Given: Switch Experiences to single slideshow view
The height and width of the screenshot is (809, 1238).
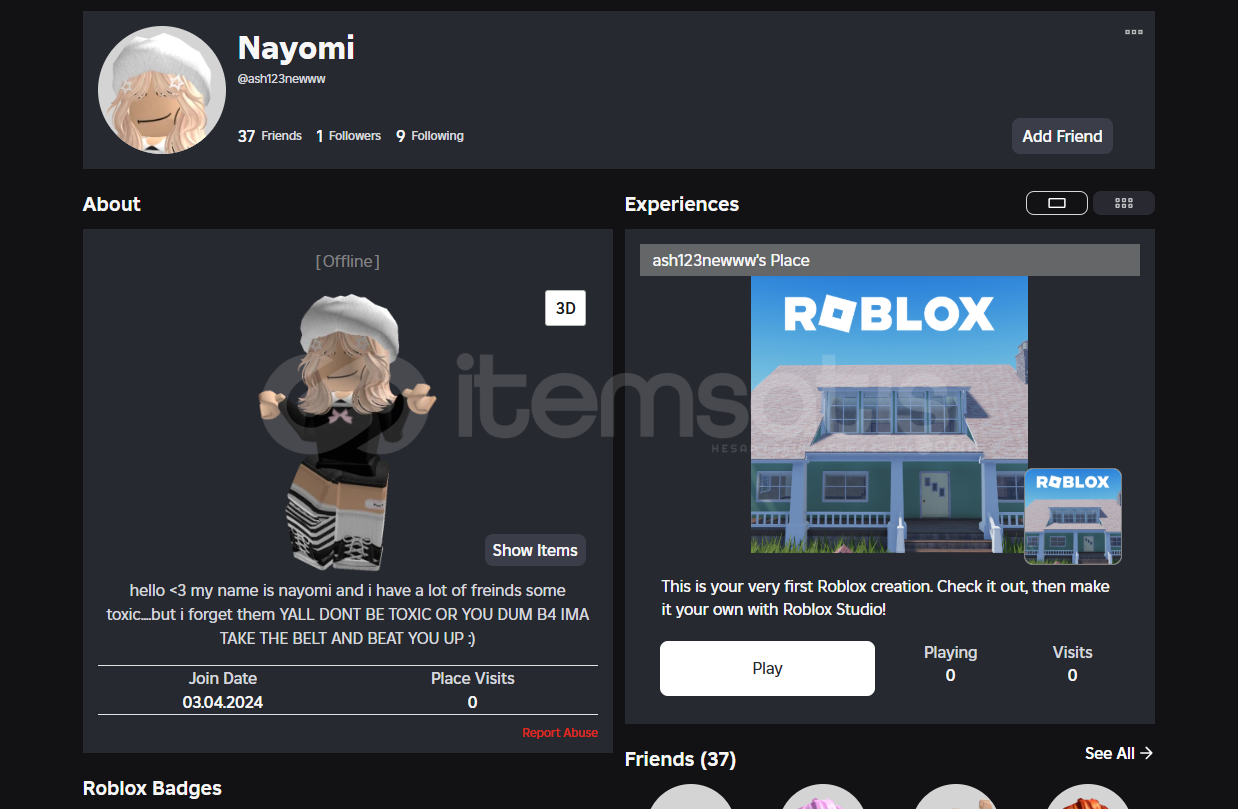Looking at the screenshot, I should pos(1056,203).
